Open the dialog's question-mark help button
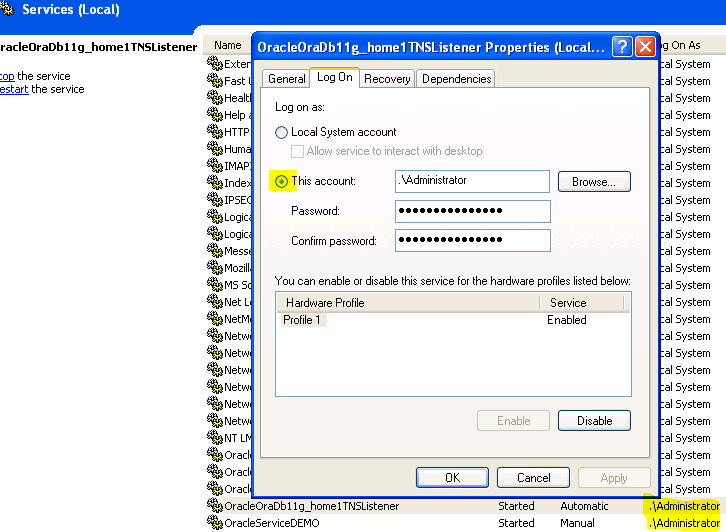726x532 pixels. (622, 47)
